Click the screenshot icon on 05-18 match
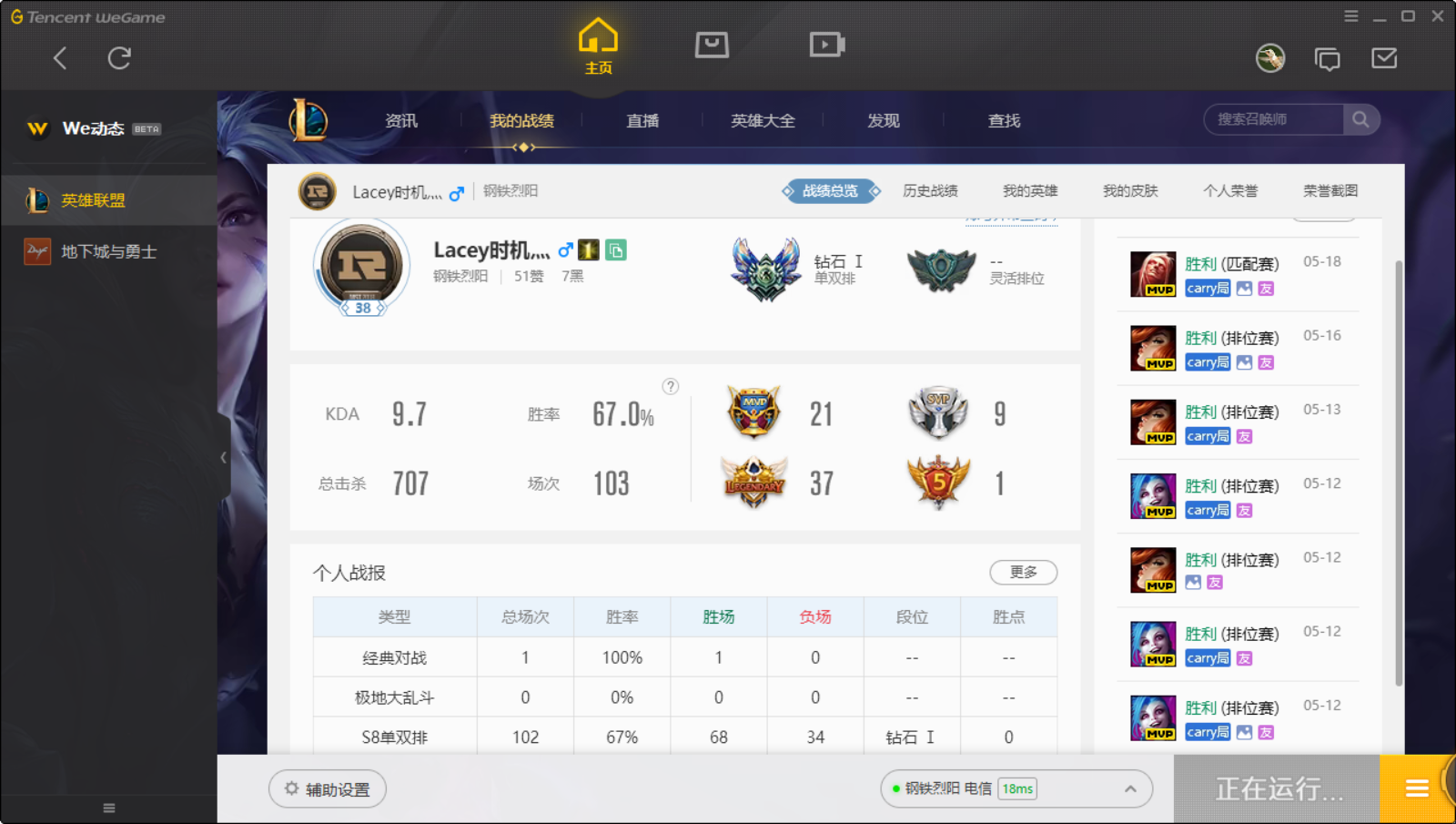Image resolution: width=1456 pixels, height=824 pixels. click(x=1244, y=289)
